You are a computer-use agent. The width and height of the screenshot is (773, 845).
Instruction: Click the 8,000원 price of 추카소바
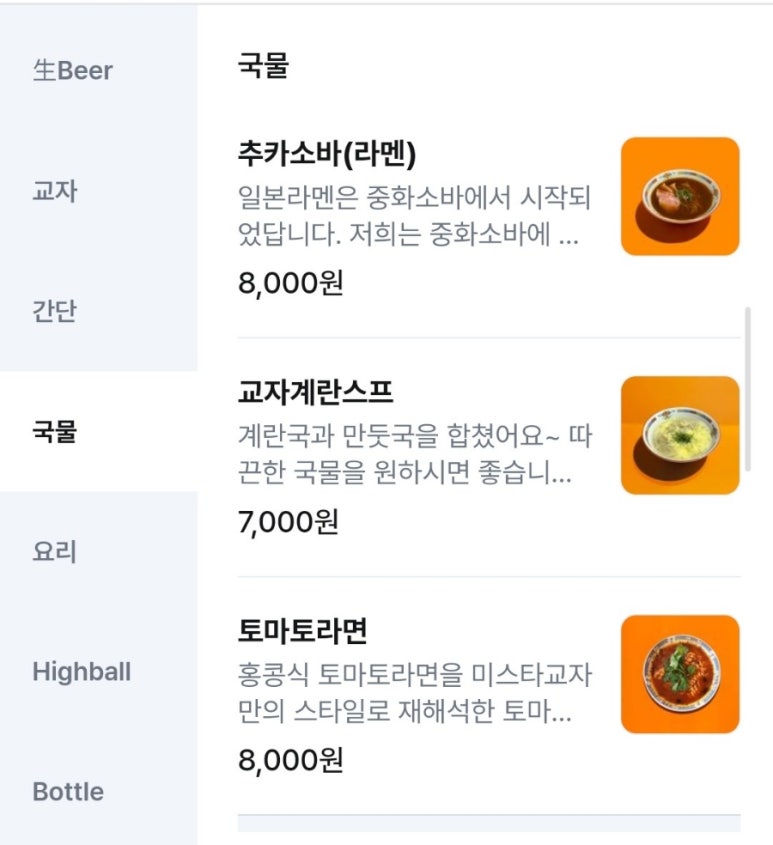[290, 283]
